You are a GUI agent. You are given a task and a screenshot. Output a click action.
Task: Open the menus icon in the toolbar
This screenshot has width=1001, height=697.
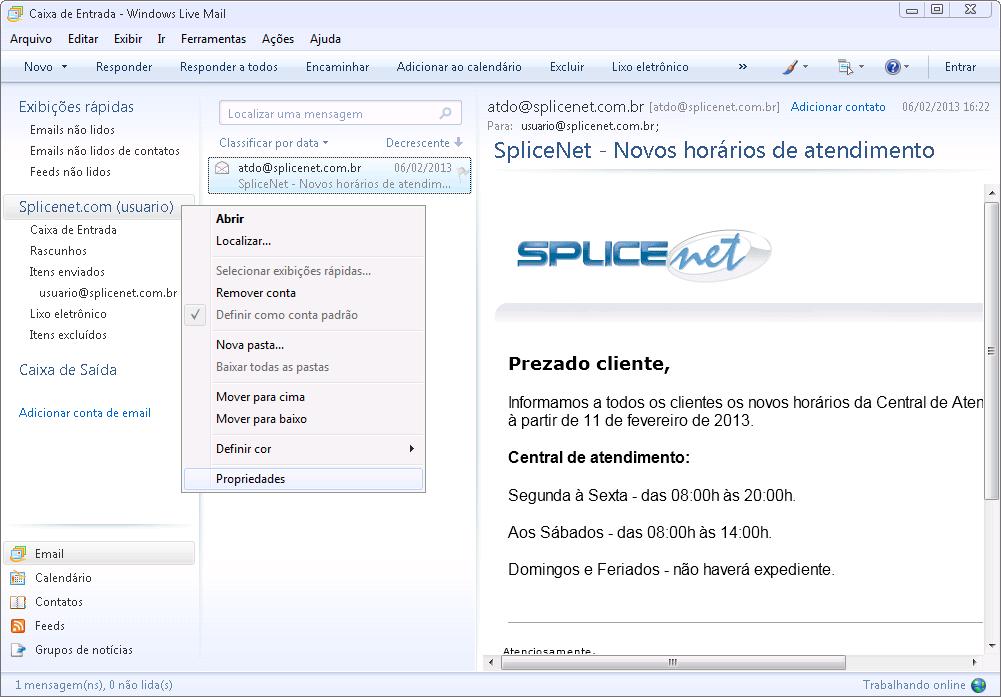[845, 67]
